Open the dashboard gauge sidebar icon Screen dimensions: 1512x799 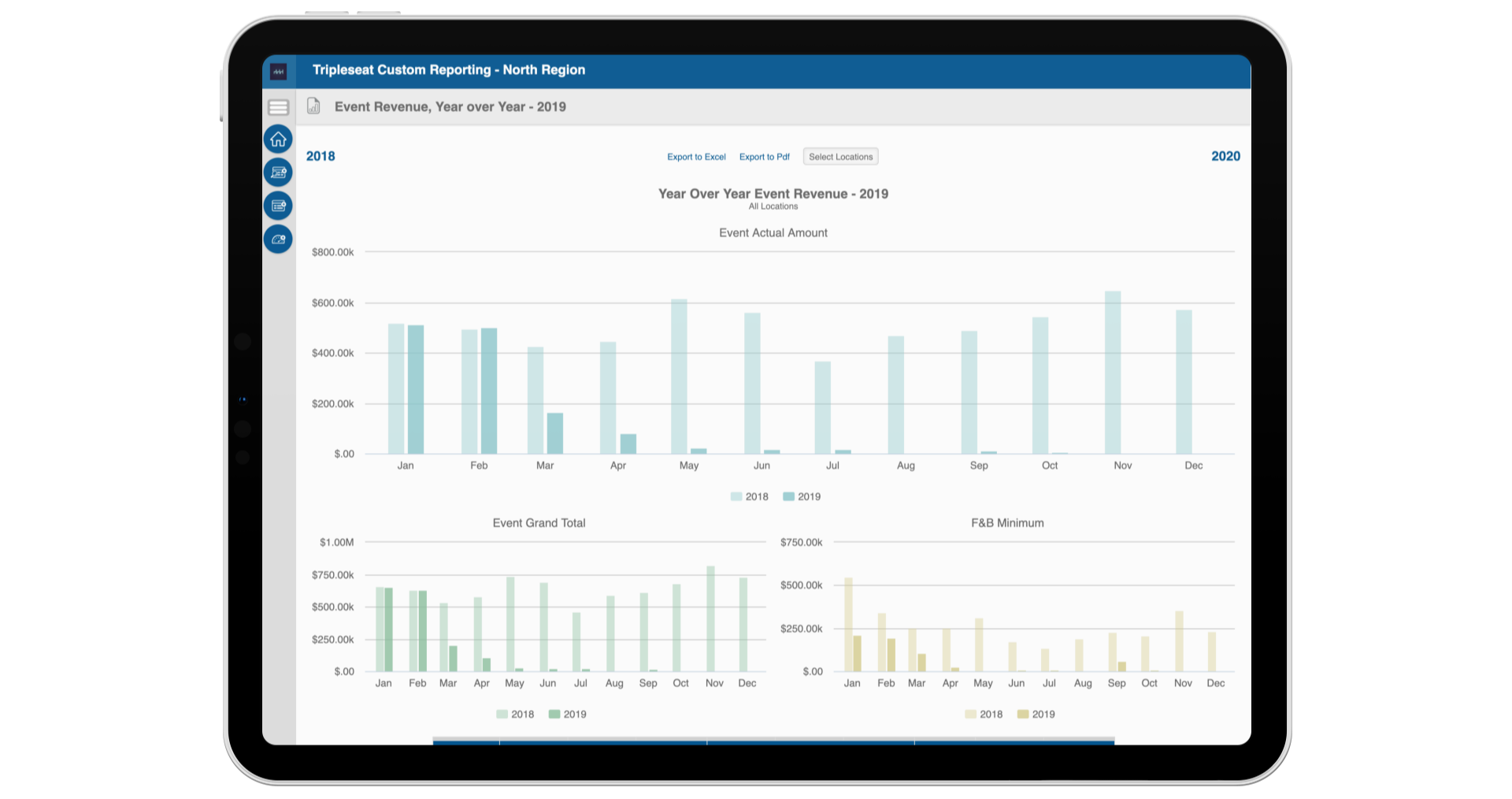278,239
